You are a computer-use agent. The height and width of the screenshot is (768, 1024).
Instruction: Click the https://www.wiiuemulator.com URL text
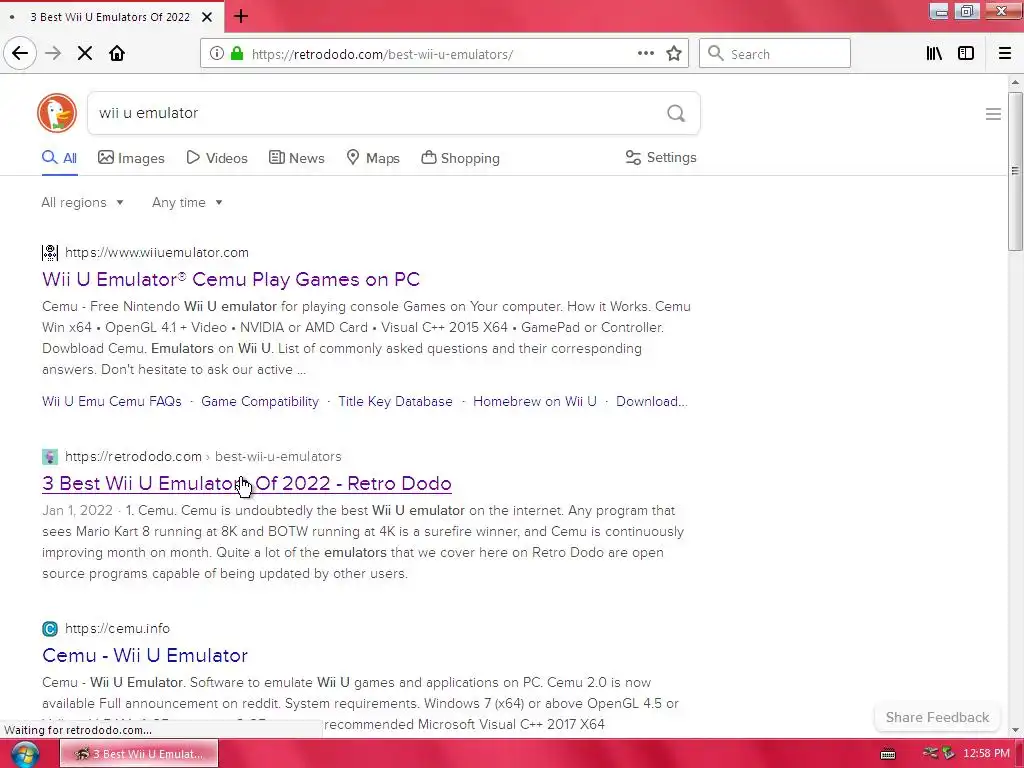click(157, 252)
